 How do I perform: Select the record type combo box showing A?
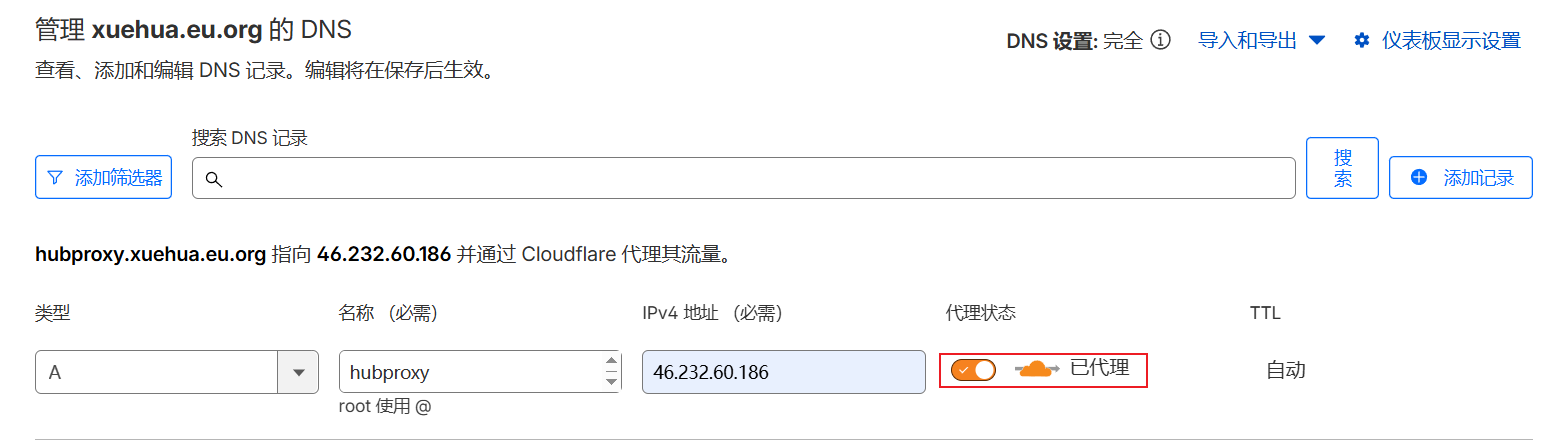pos(157,372)
